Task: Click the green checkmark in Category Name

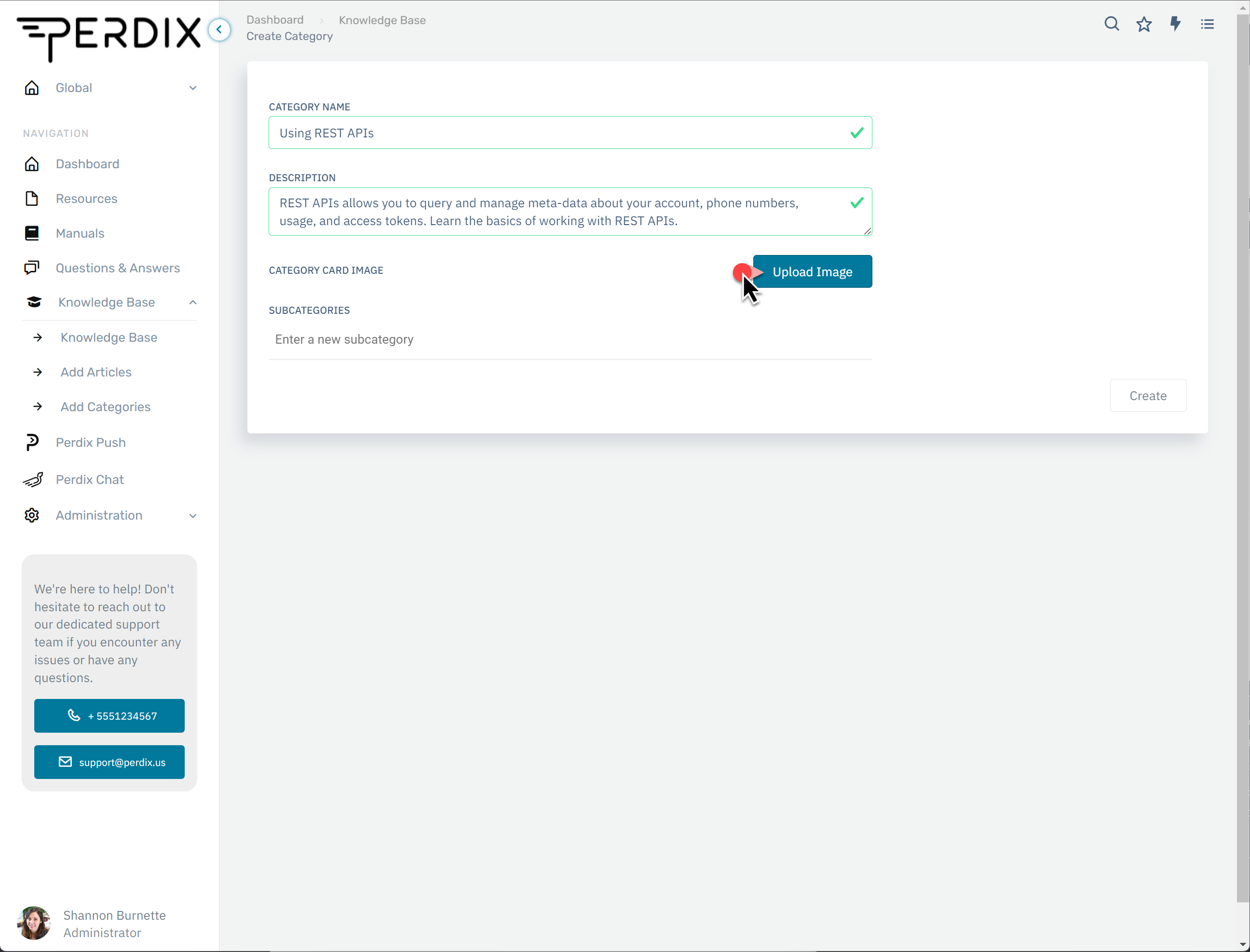Action: click(856, 133)
